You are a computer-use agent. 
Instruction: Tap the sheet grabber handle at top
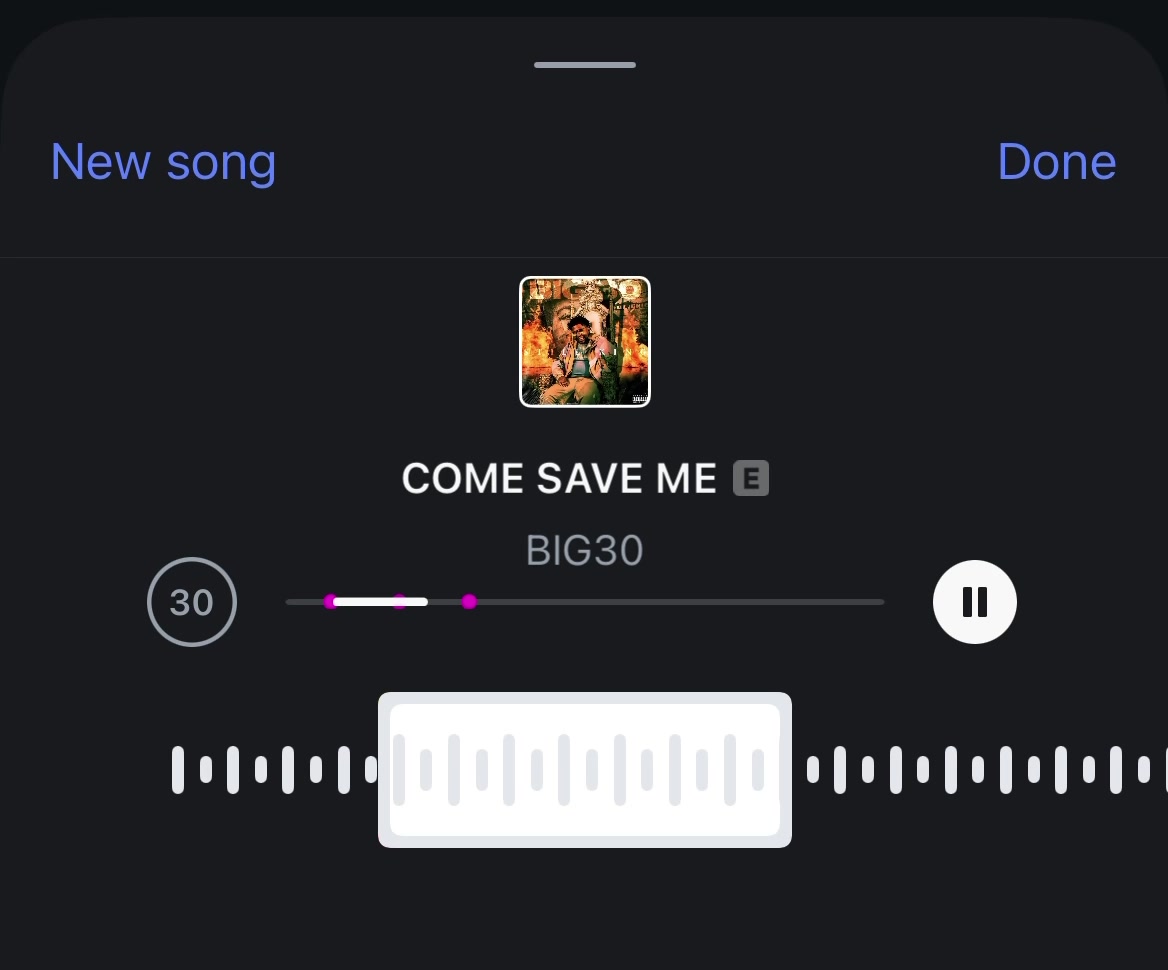tap(585, 65)
